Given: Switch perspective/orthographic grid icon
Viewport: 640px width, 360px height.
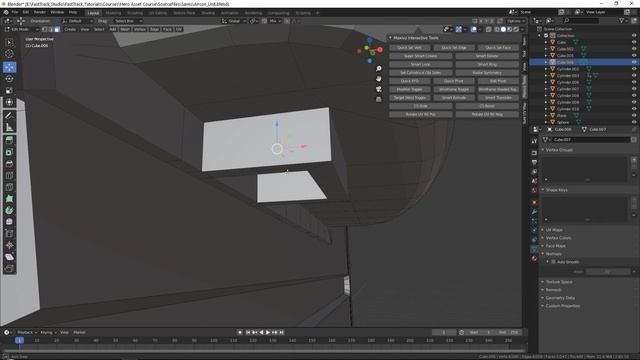Looking at the screenshot, I should point(379,99).
